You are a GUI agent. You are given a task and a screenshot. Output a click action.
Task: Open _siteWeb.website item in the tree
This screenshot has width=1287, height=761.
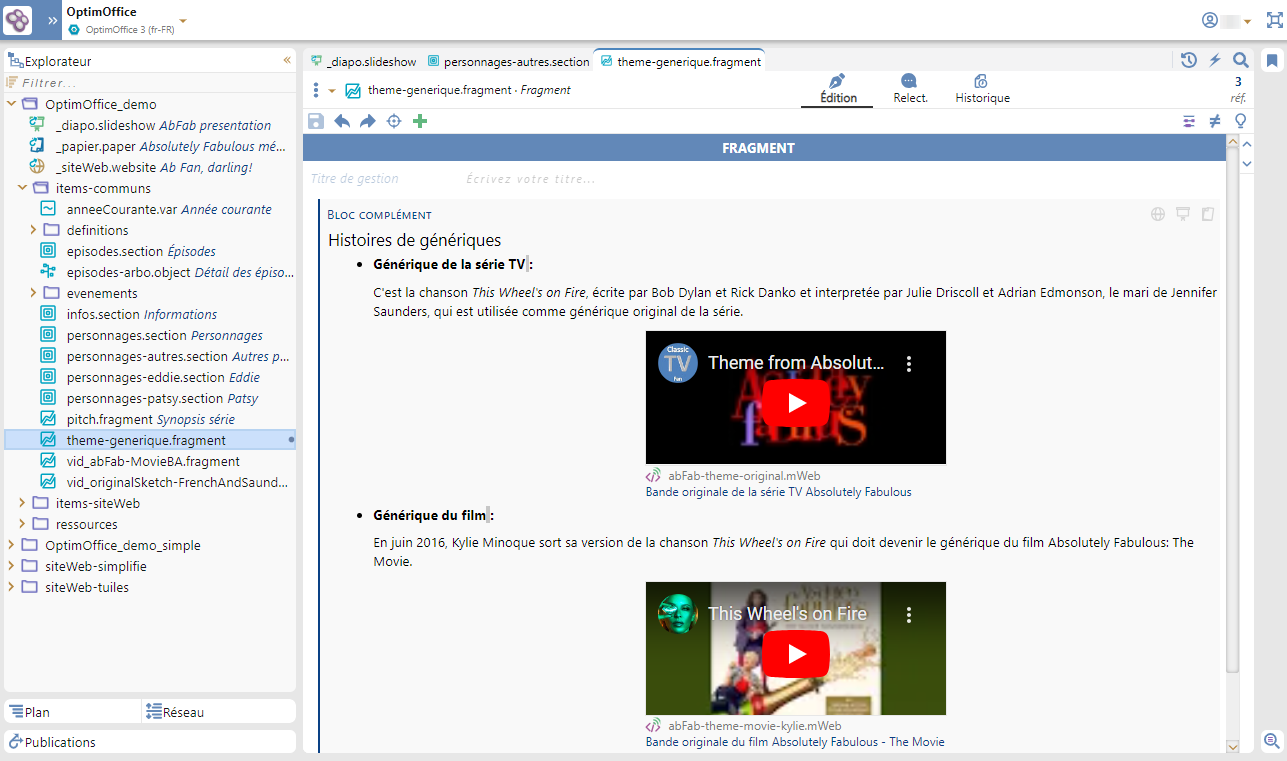tap(140, 167)
